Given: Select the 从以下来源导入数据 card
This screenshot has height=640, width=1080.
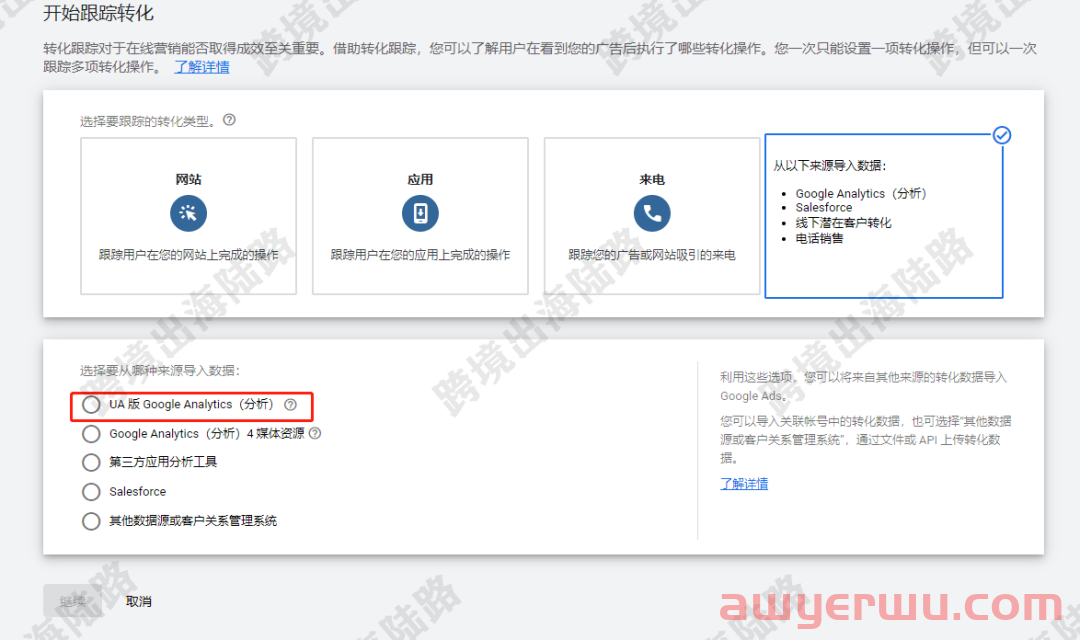Looking at the screenshot, I should 884,216.
